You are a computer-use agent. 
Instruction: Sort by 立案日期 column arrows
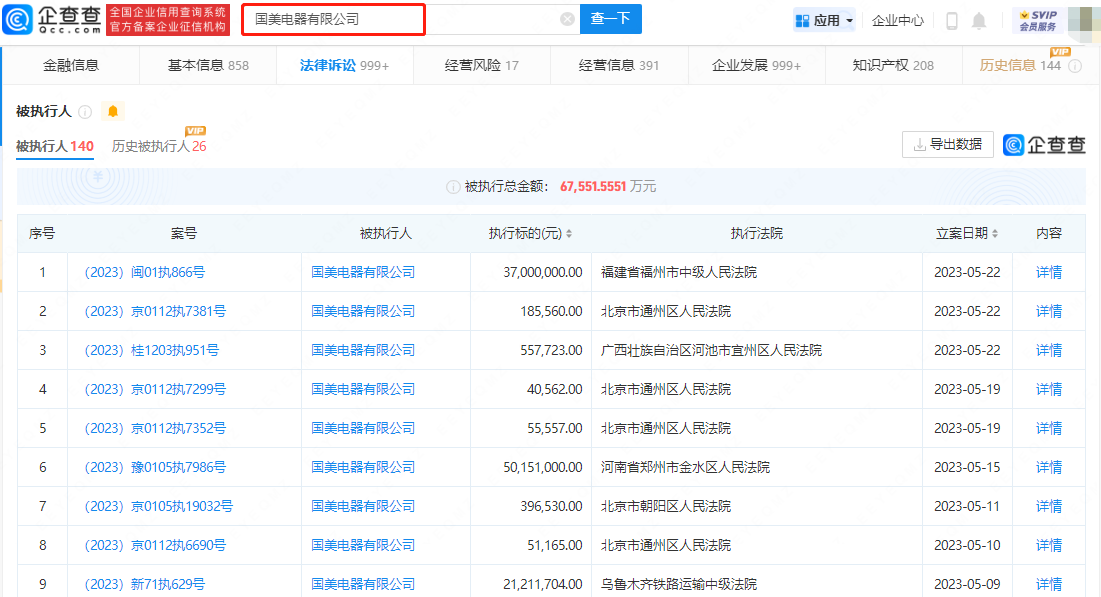pos(995,234)
